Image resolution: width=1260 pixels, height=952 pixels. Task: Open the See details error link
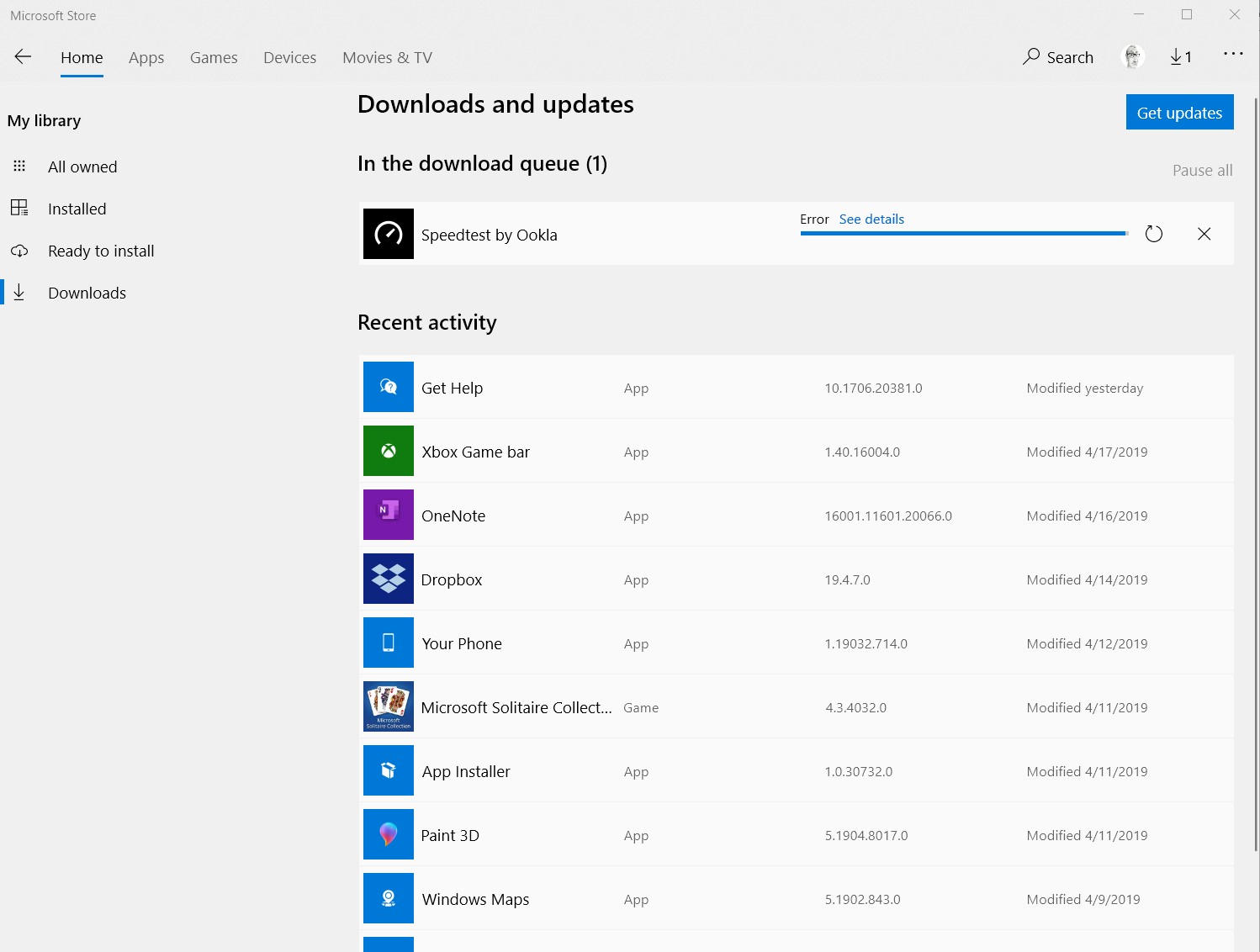click(871, 219)
